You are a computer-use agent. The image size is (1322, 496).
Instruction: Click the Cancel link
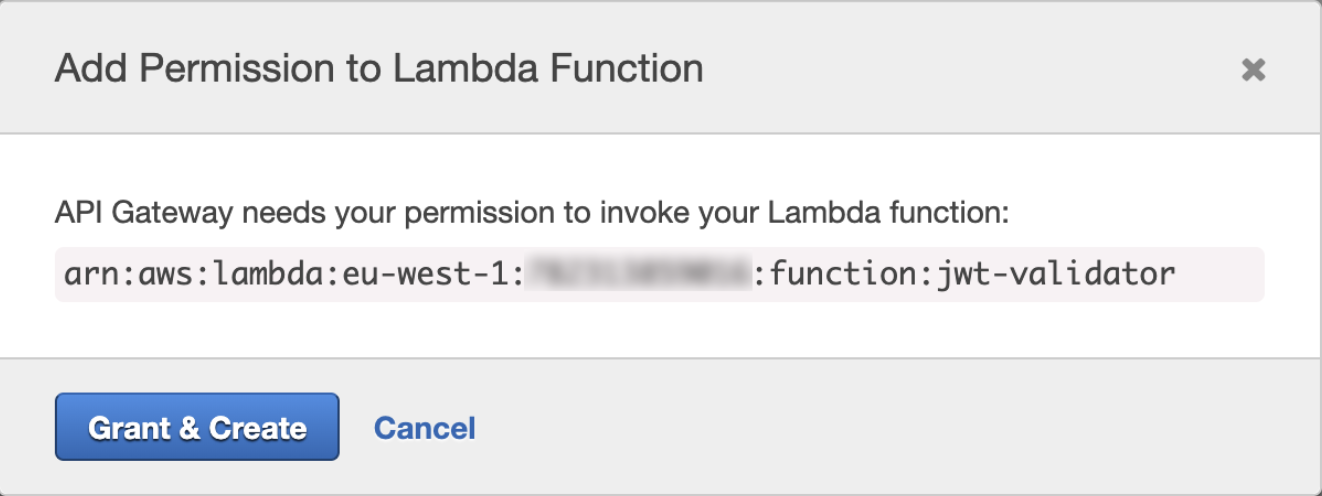point(424,428)
